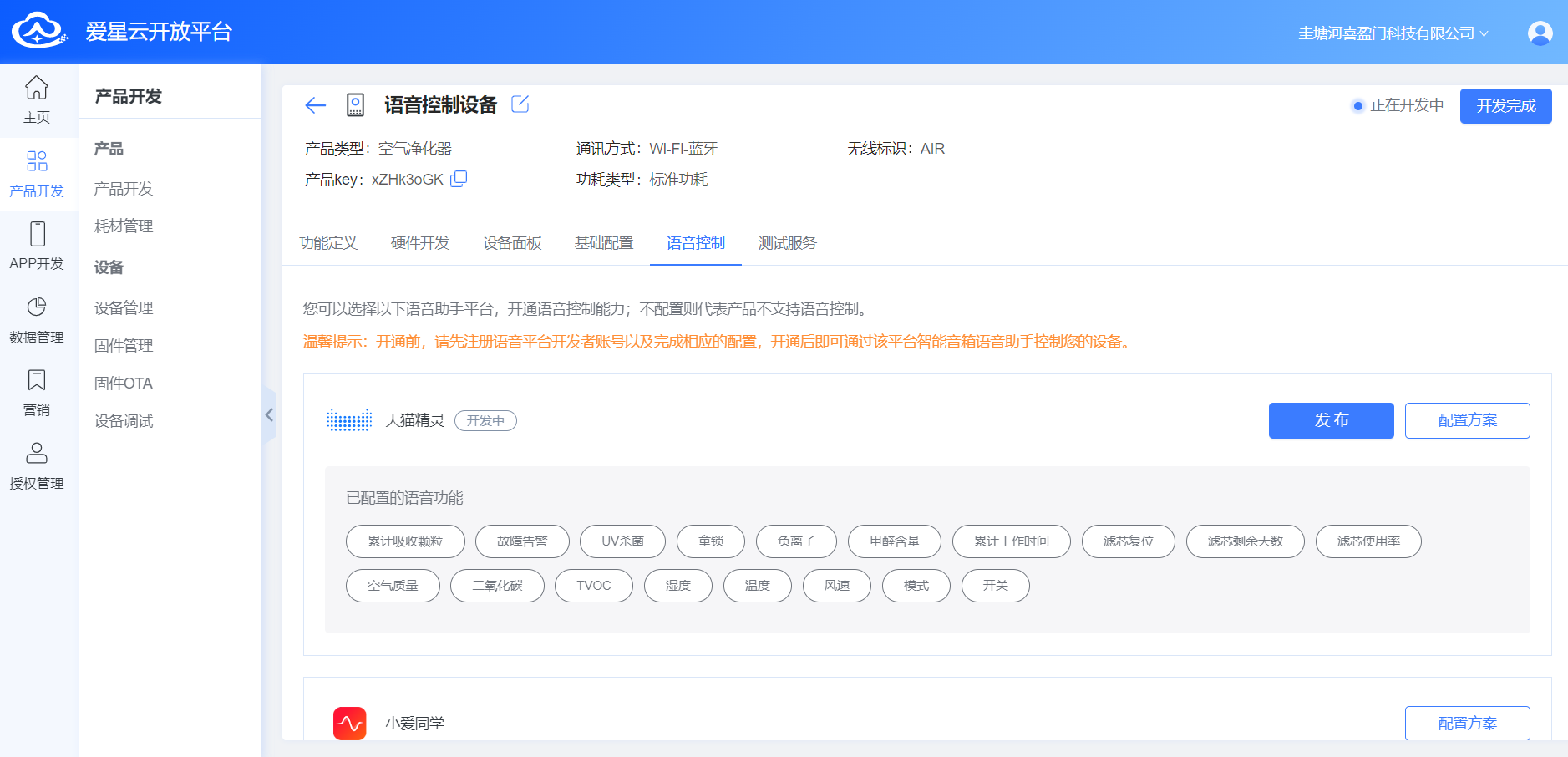Open 数据管理 pie chart icon
Screen dimensions: 1568x757
[37, 307]
